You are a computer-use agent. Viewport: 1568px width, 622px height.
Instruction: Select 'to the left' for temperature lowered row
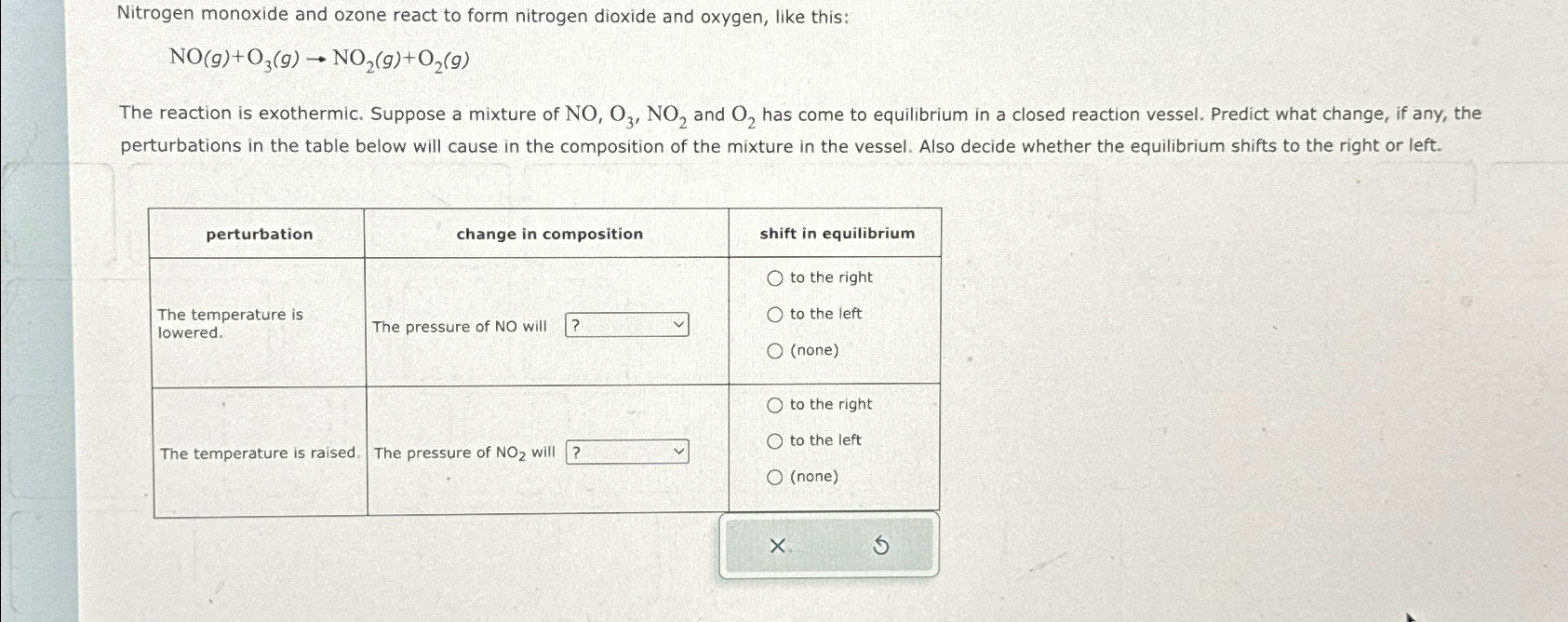(773, 314)
